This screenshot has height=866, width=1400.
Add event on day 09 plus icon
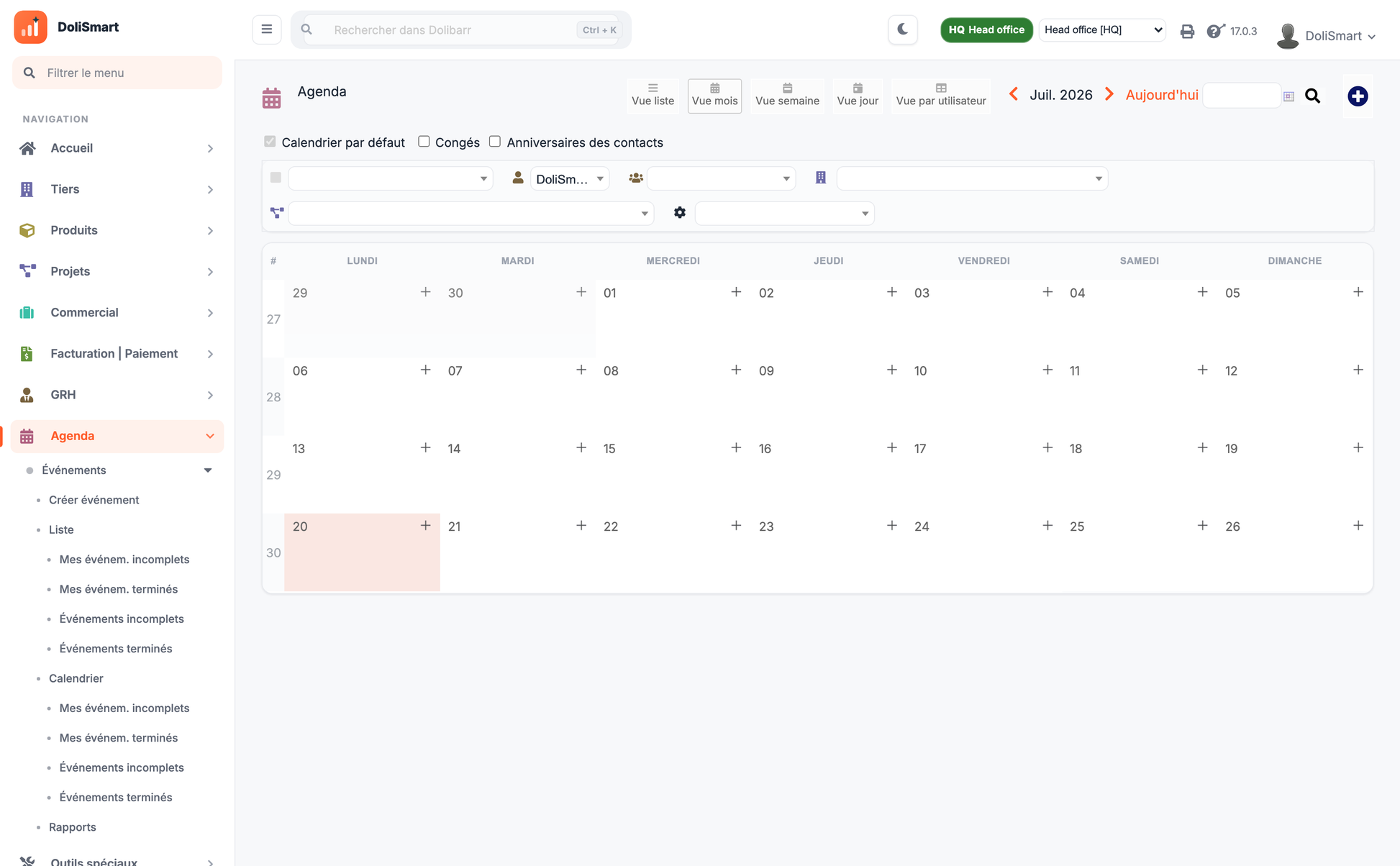coord(891,370)
